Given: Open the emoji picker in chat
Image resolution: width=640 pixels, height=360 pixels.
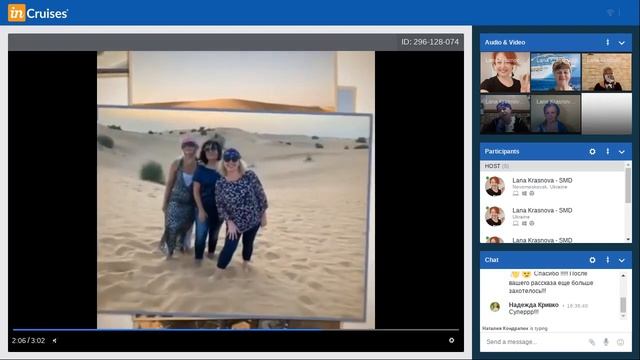Looking at the screenshot, I should click(x=620, y=342).
